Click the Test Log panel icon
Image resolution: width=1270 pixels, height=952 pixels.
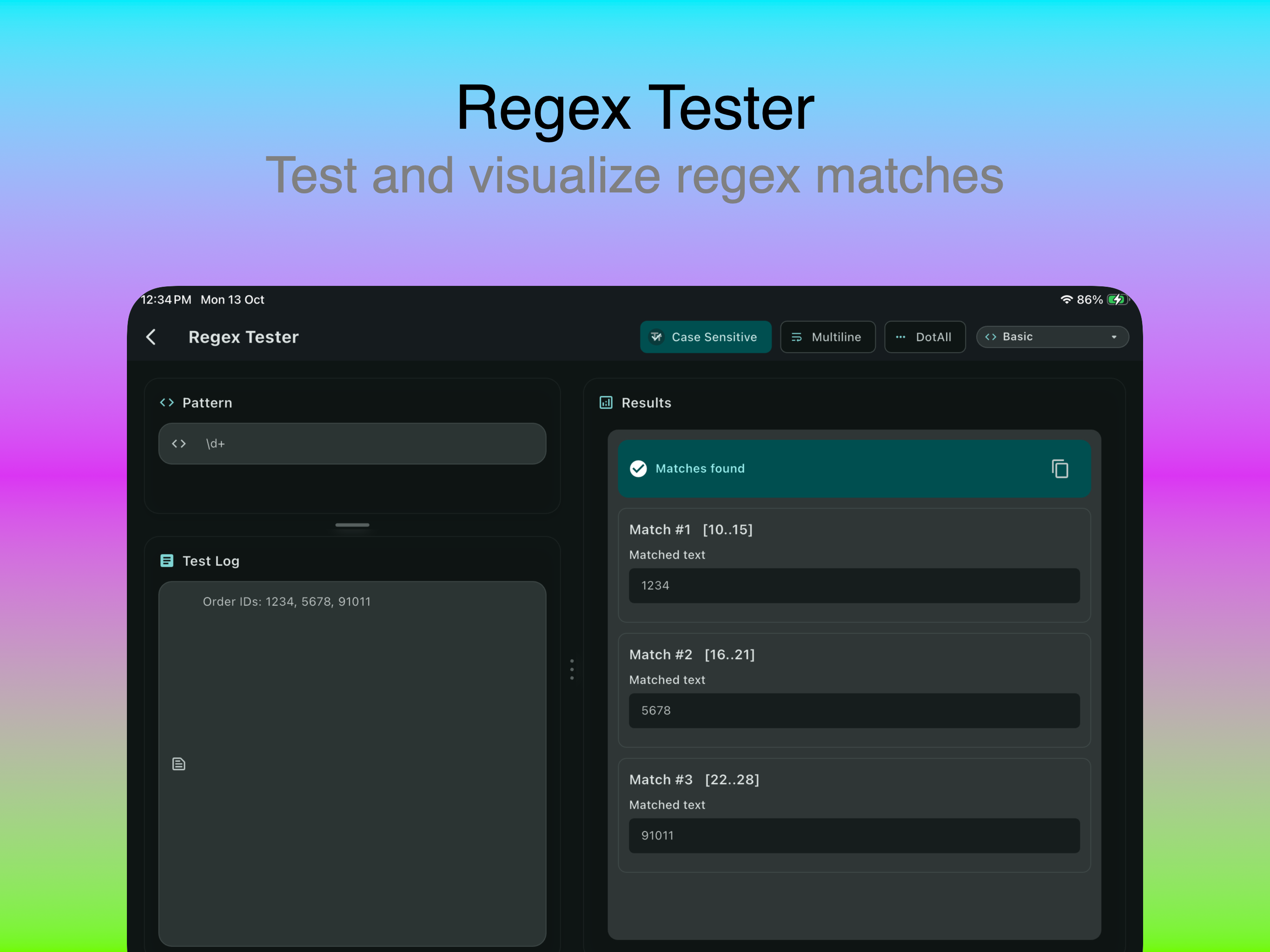167,561
